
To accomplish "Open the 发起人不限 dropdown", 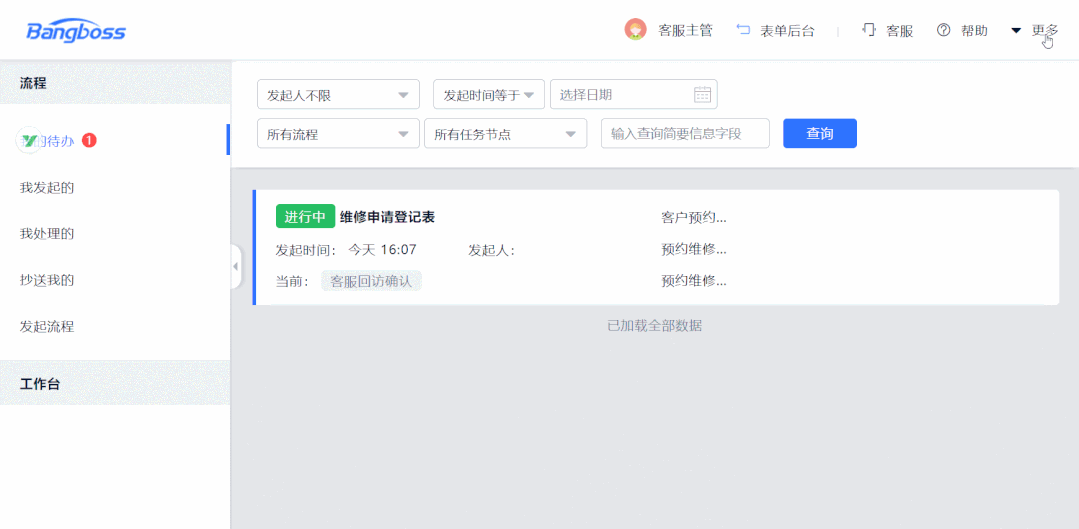I will coord(338,95).
